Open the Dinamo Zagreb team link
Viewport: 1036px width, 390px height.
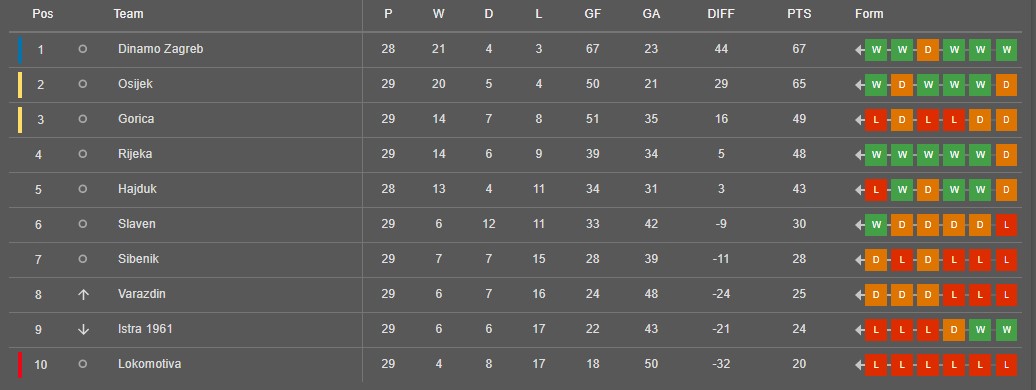161,49
